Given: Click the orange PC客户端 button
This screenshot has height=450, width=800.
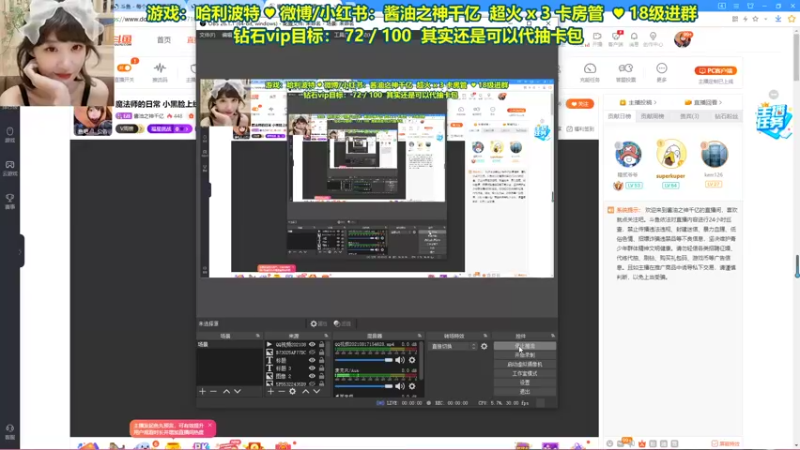Looking at the screenshot, I should click(x=715, y=70).
